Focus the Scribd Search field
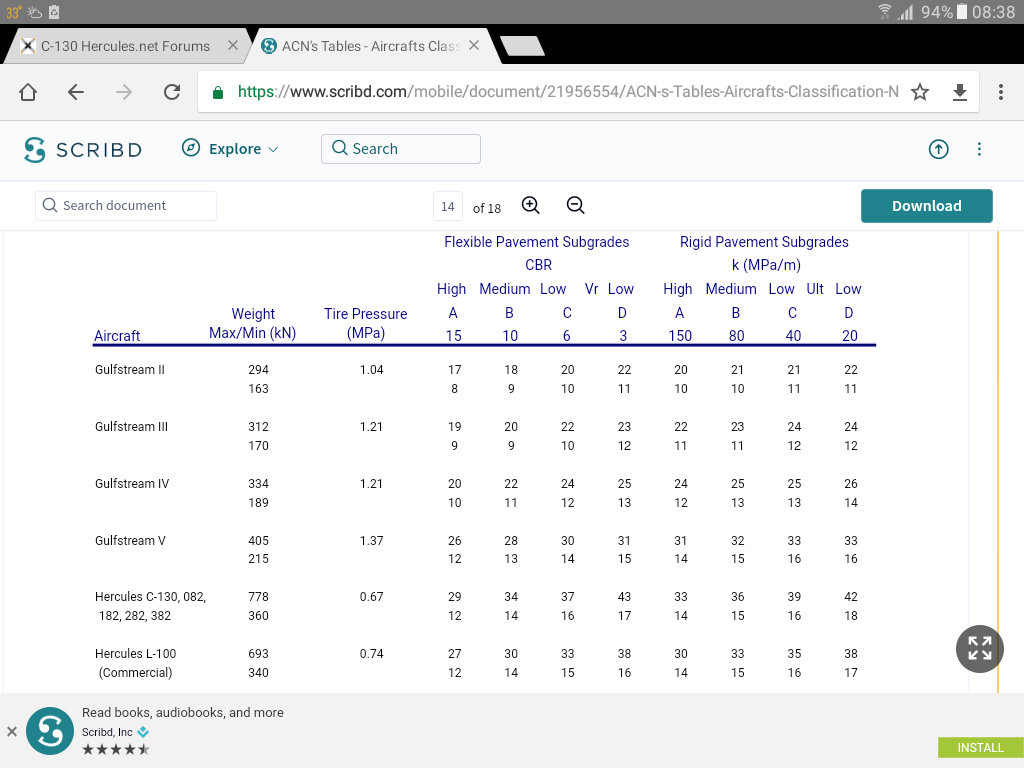 pos(401,149)
